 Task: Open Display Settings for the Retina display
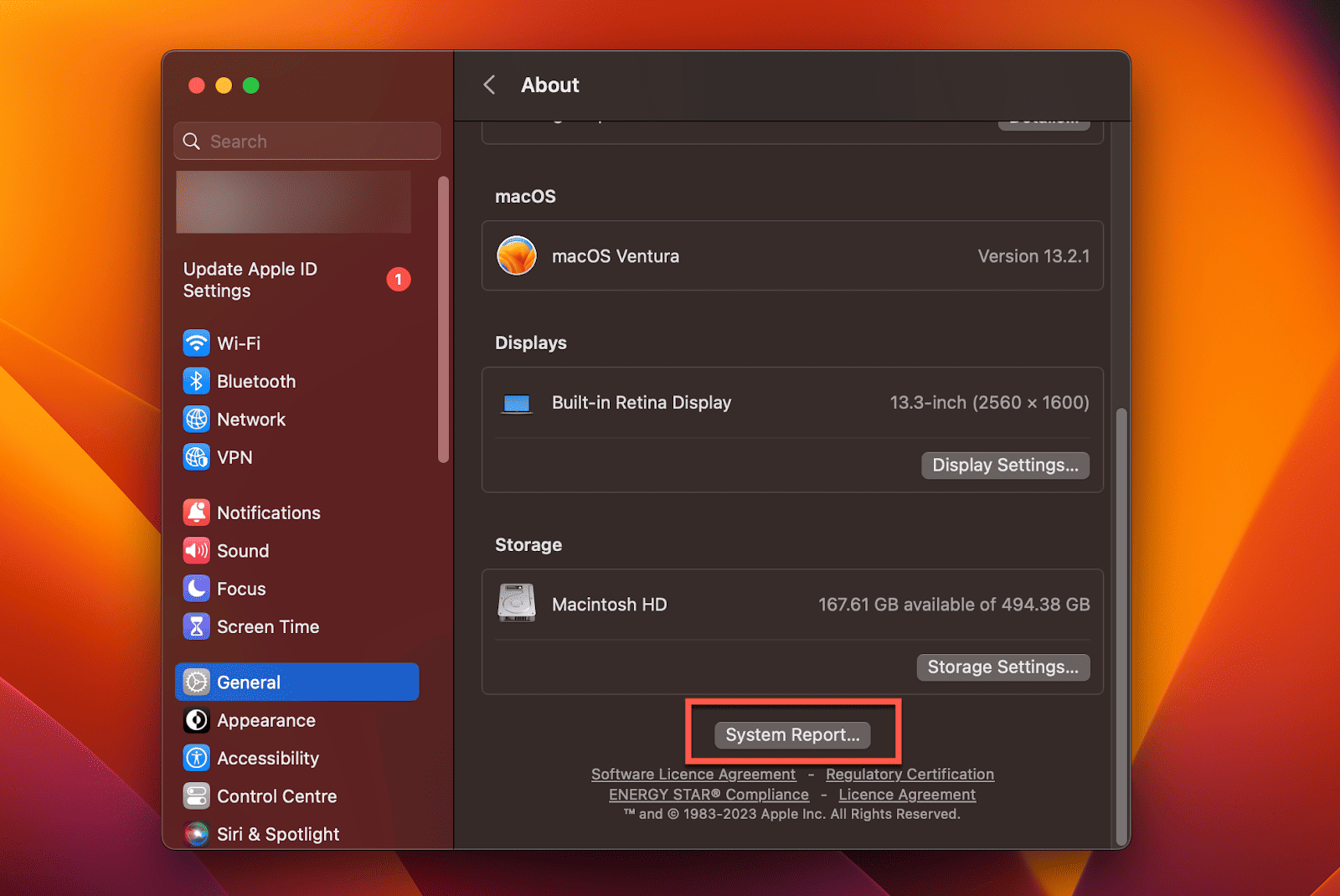[1005, 465]
